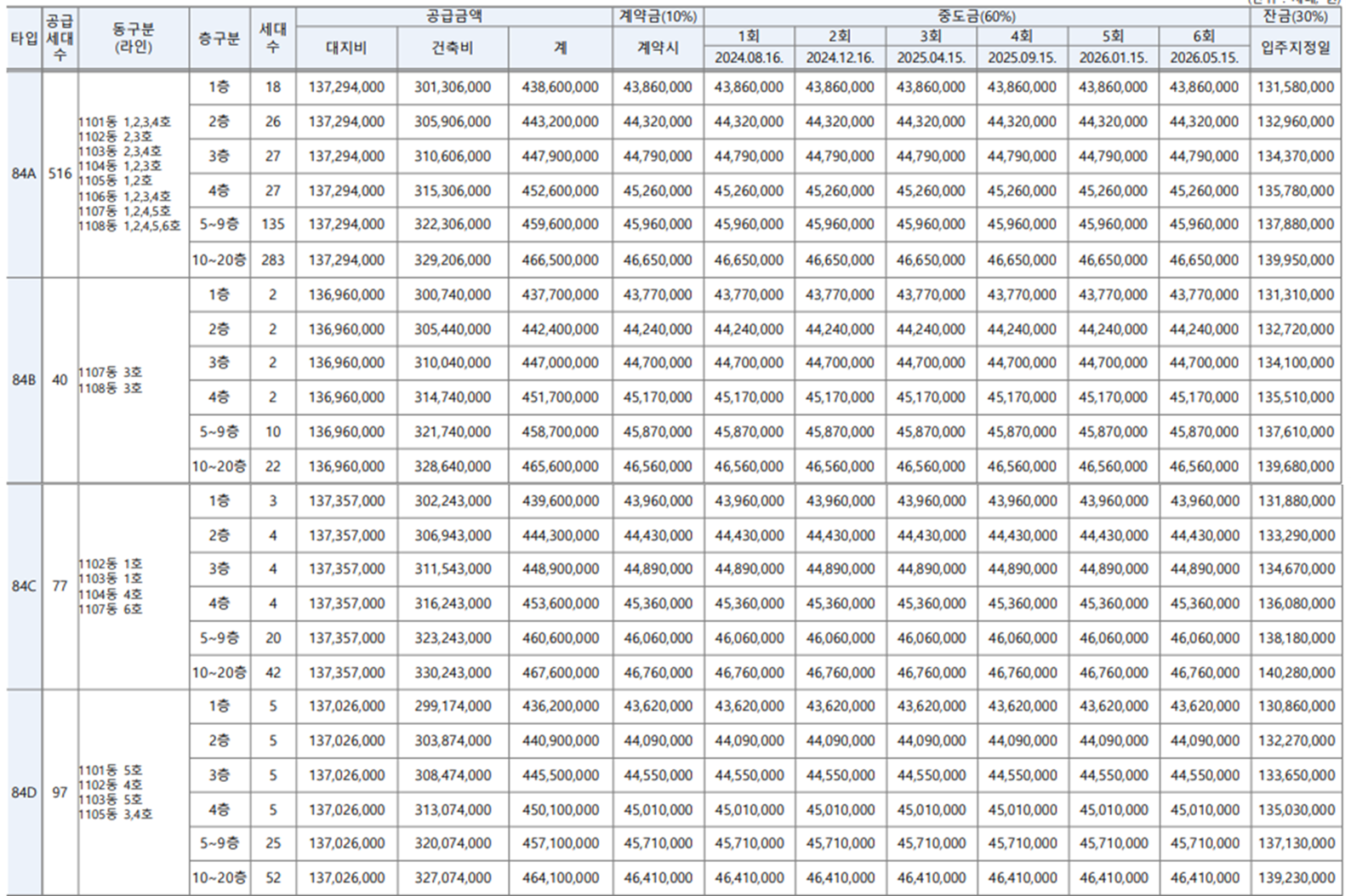Select total price 438,600,000
Viewport: 1351px width, 896px height.
tap(560, 88)
